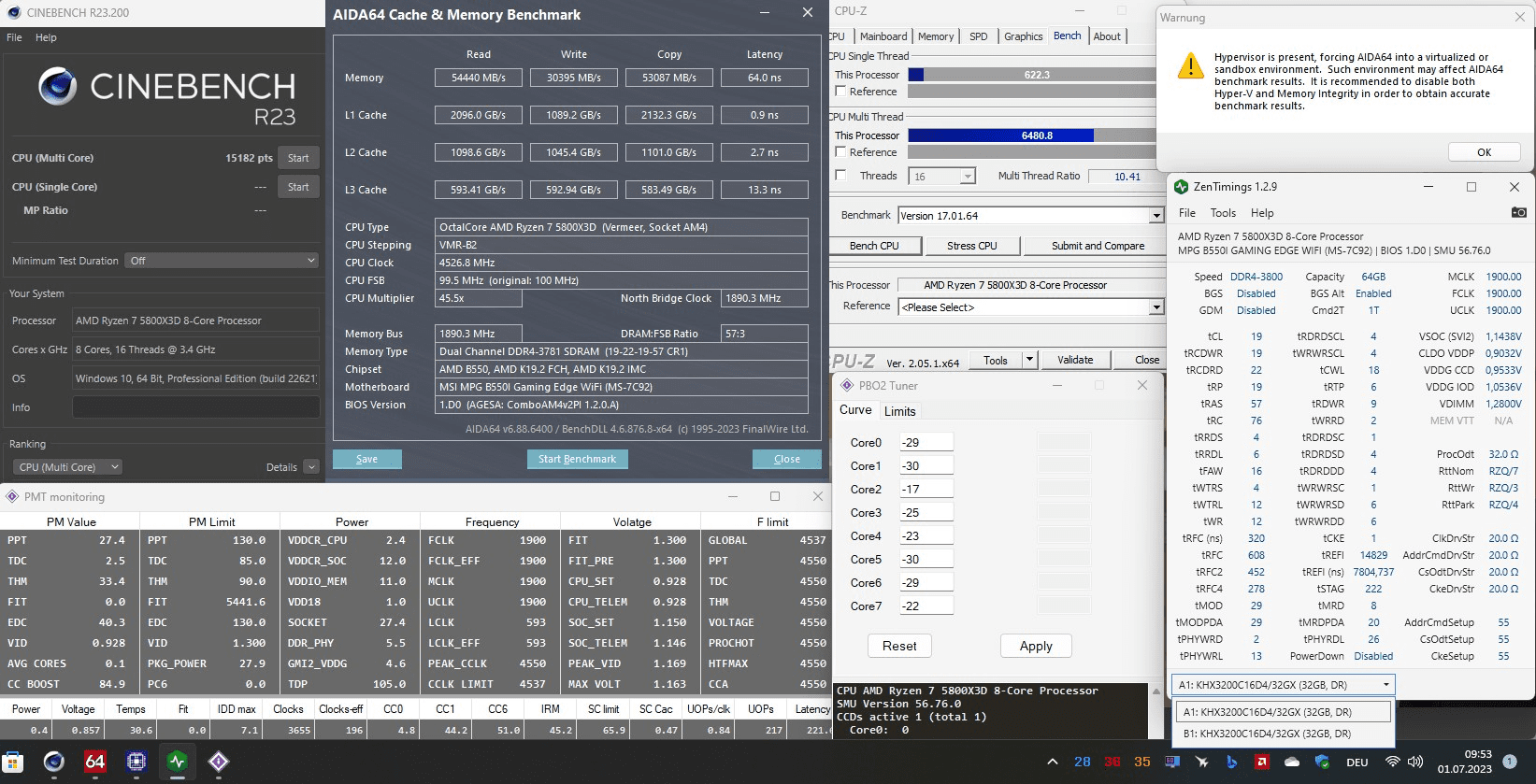Viewport: 1536px width, 784px height.
Task: Toggle the Threads checkbox in CPU-Z
Action: pyautogui.click(x=840, y=176)
